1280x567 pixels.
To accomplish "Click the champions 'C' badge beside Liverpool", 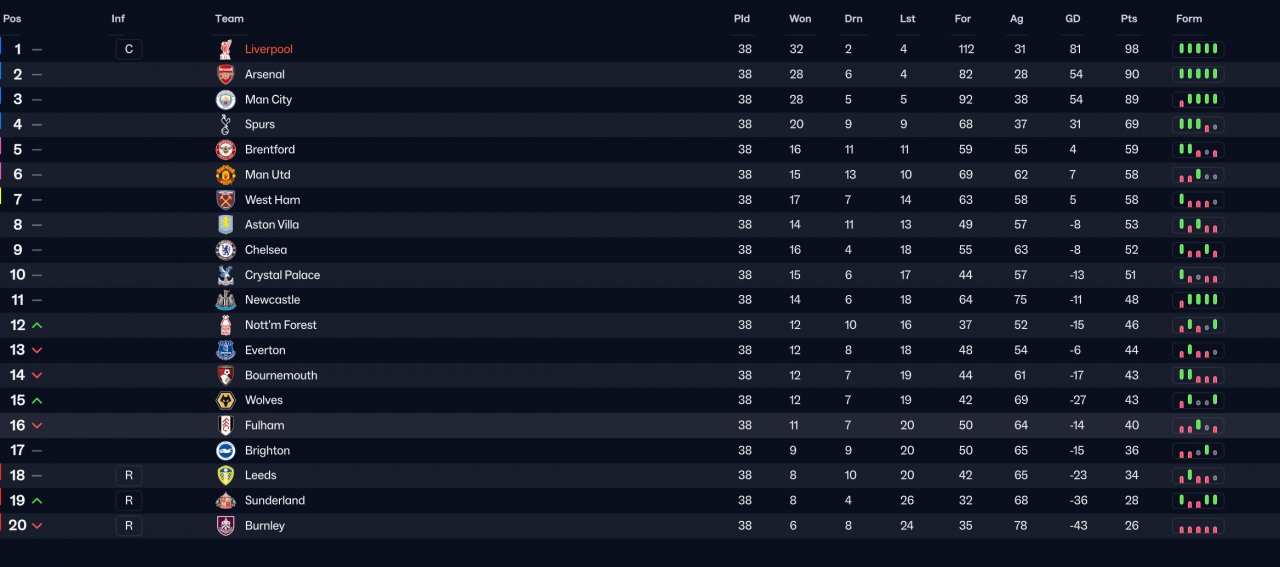I will tap(129, 49).
